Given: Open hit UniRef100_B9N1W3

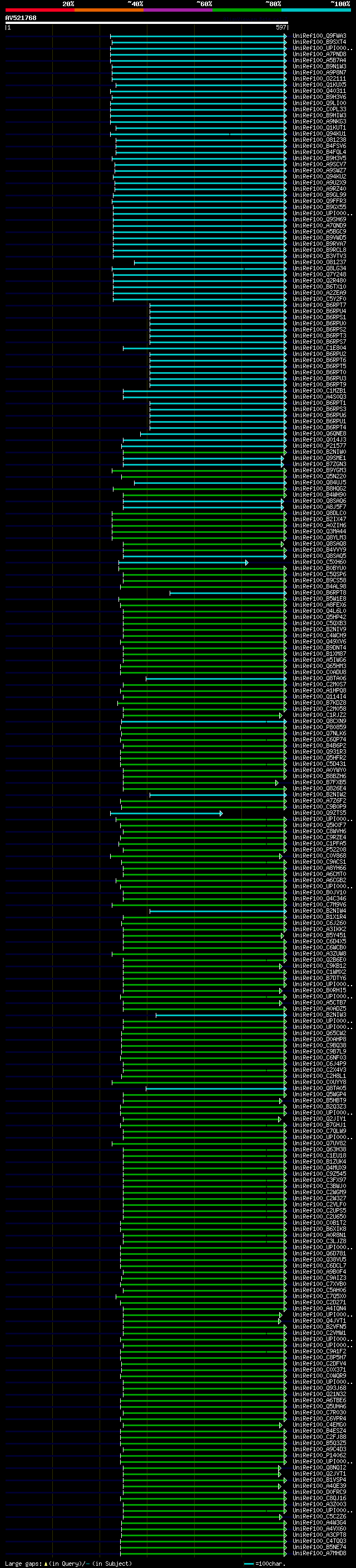Looking at the screenshot, I should point(319,66).
